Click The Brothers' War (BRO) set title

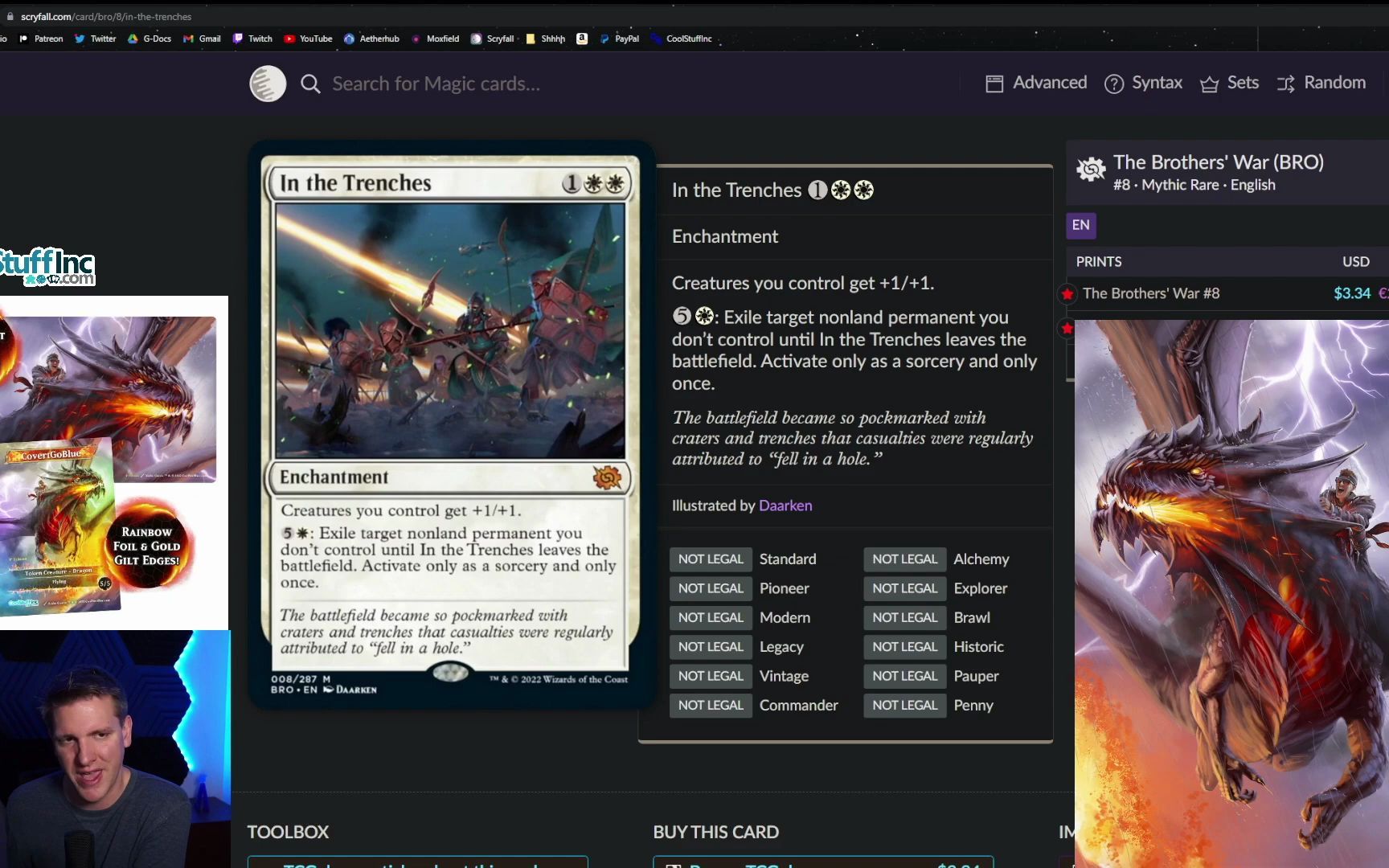(1218, 162)
